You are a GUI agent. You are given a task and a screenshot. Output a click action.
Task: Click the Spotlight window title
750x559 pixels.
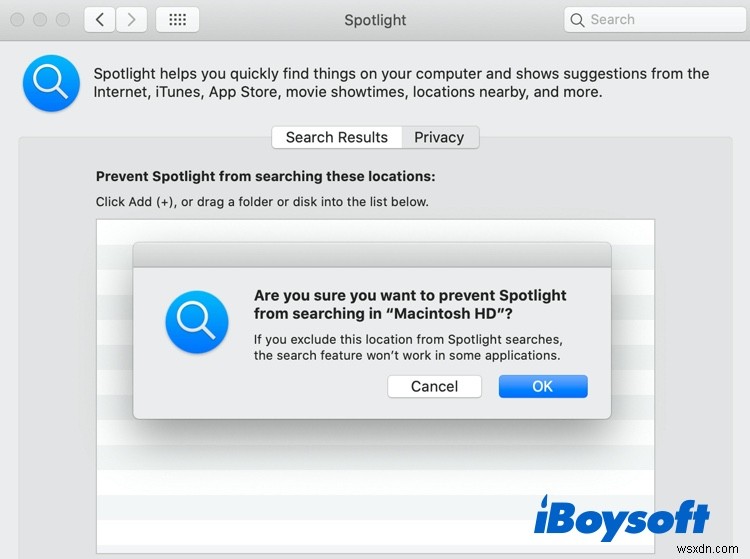(x=375, y=20)
